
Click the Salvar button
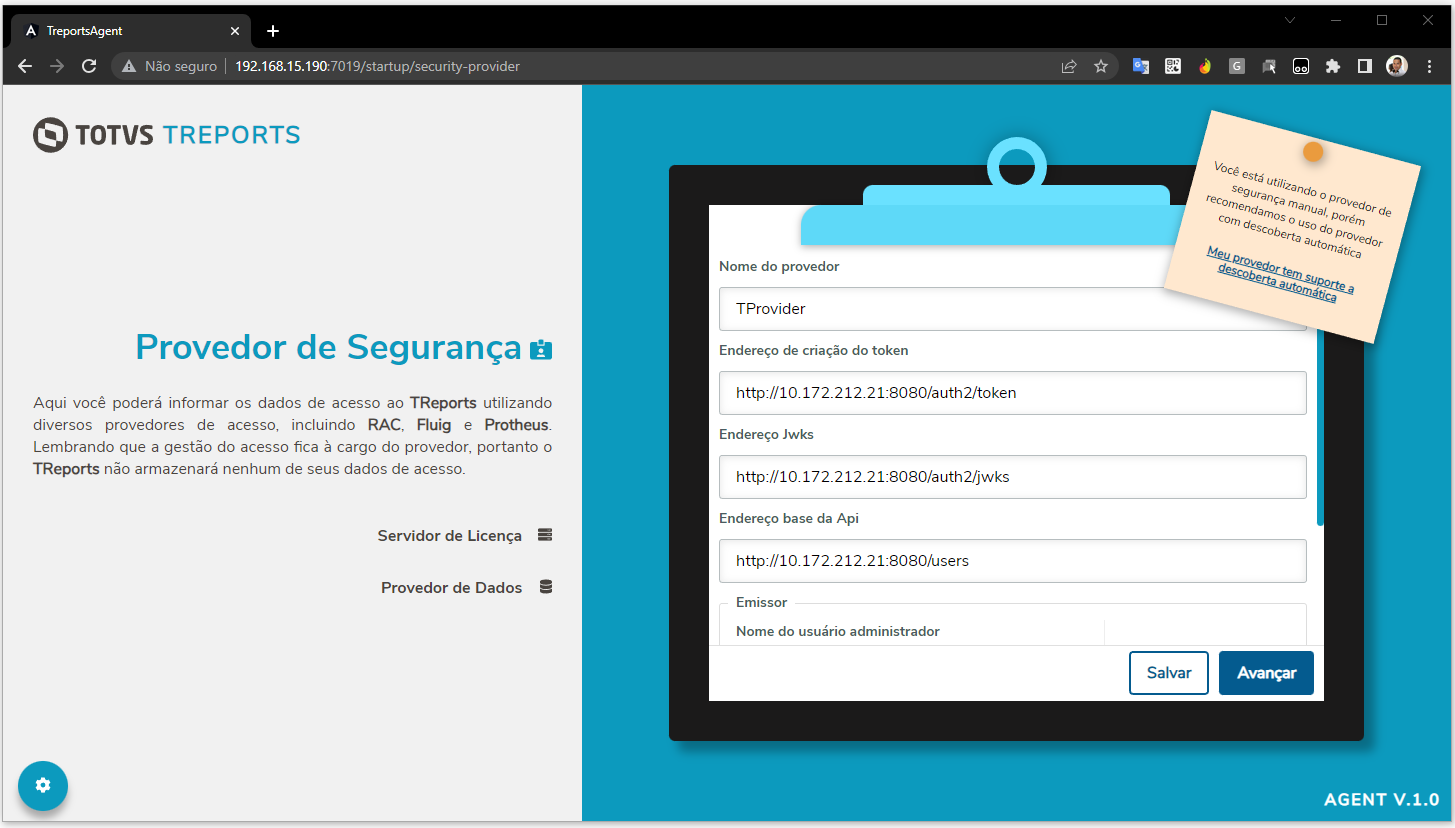(x=1169, y=673)
